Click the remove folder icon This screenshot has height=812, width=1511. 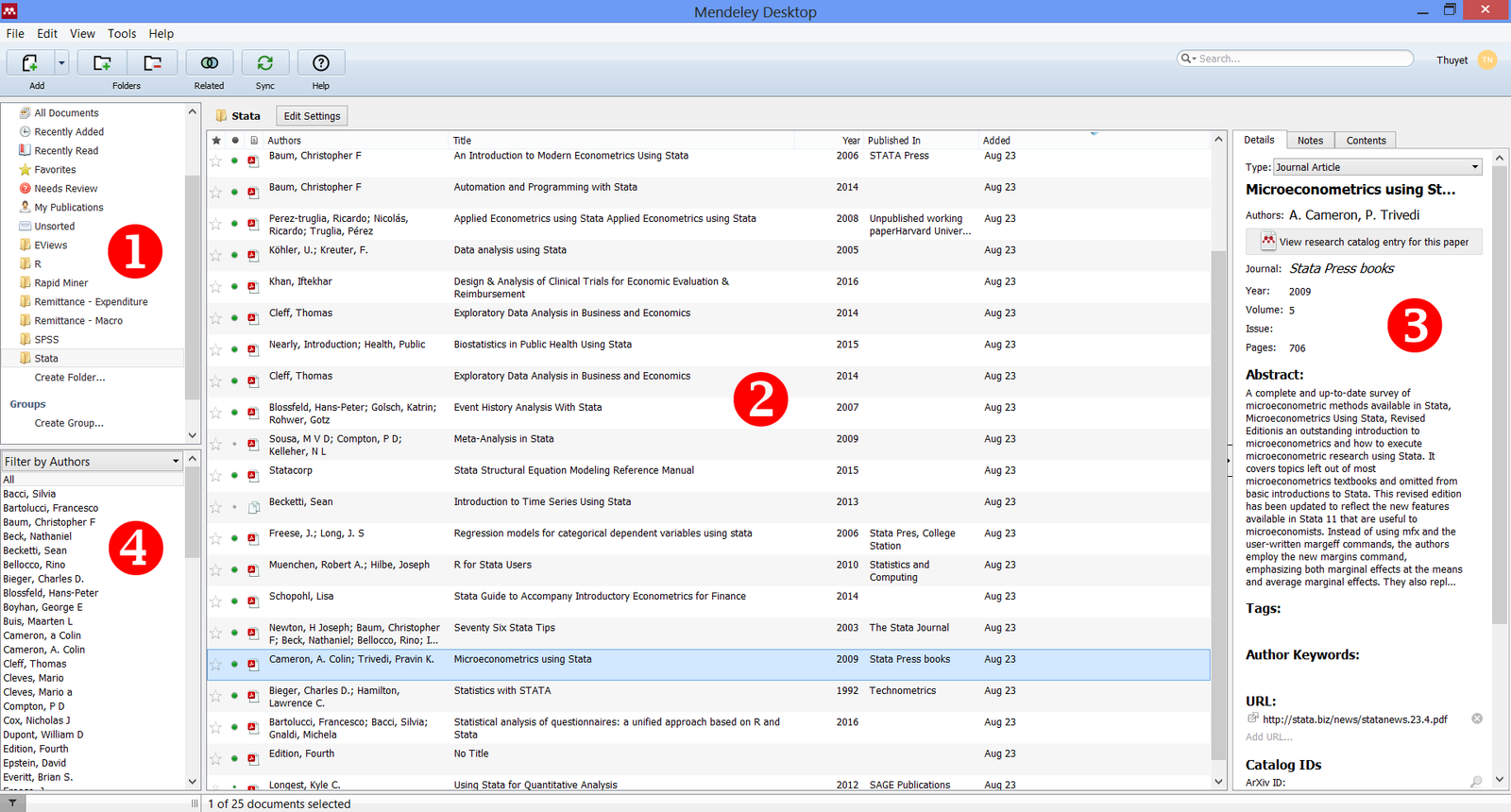152,63
